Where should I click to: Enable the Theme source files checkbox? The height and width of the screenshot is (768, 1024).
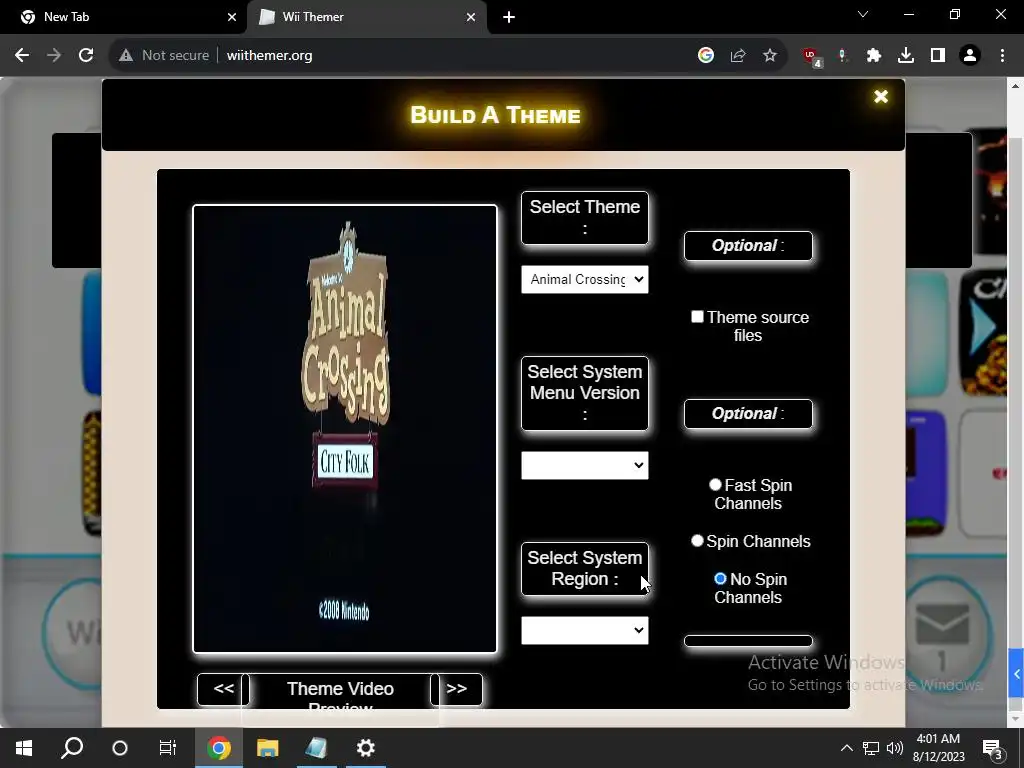point(697,317)
